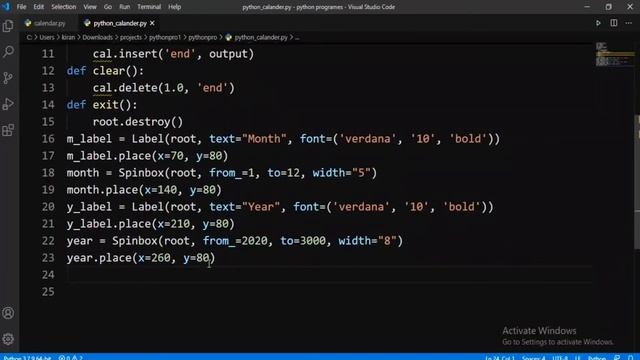
Task: Click pythonpro breadcrumb segment
Action: pyautogui.click(x=202, y=38)
